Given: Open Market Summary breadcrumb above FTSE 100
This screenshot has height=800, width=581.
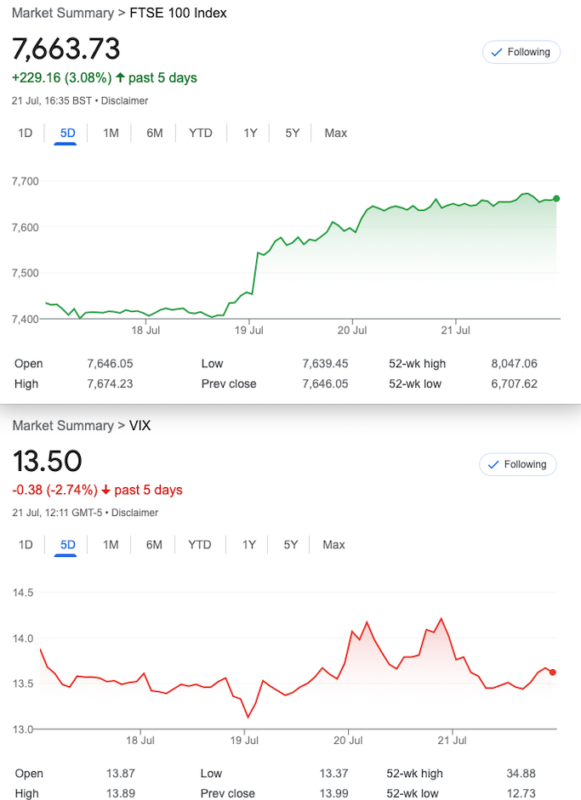Looking at the screenshot, I should coord(63,13).
